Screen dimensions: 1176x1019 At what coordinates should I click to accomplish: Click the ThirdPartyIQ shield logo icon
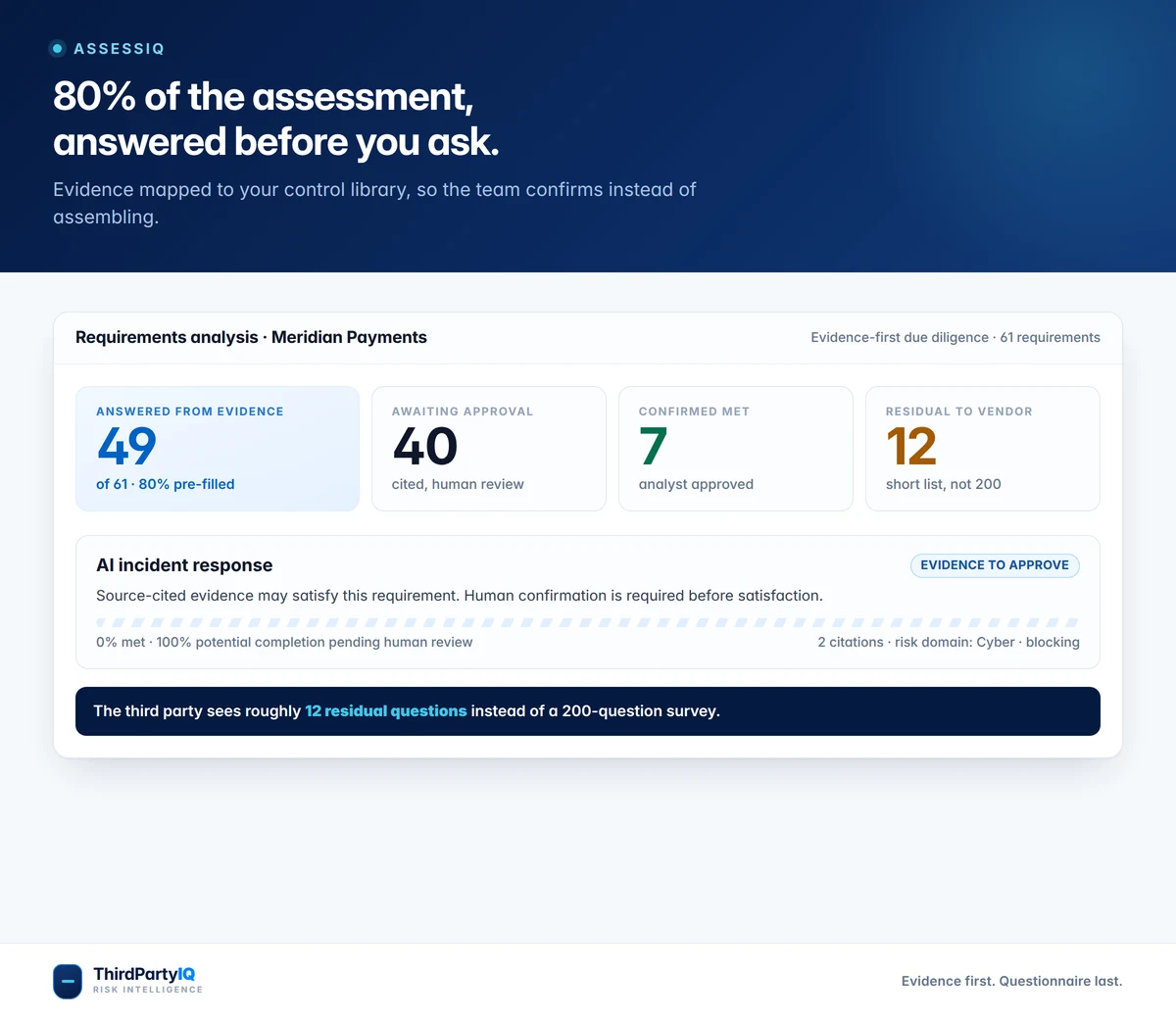68,981
